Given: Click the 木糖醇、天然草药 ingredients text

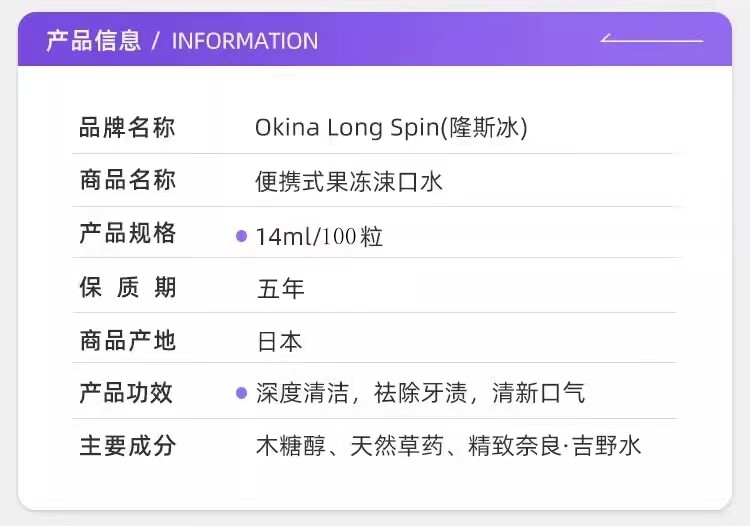Looking at the screenshot, I should click(x=342, y=446).
